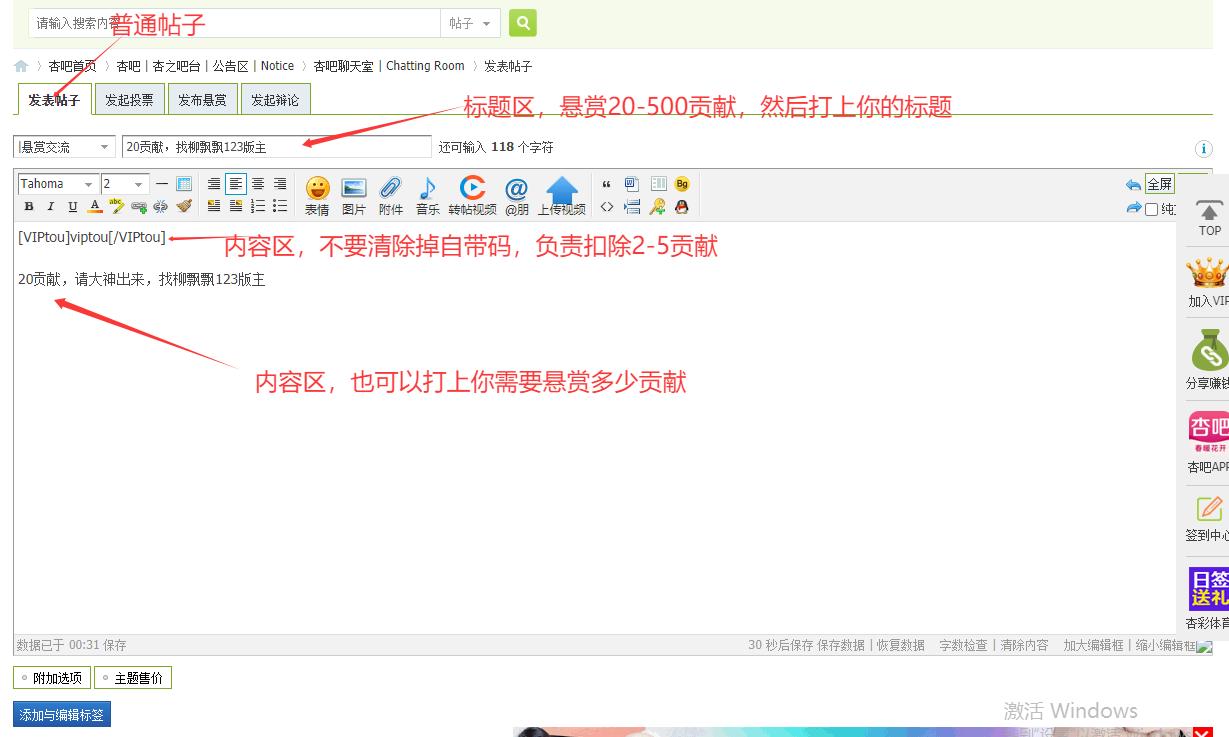Toggle bold text formatting
The image size is (1229, 737).
pos(29,206)
